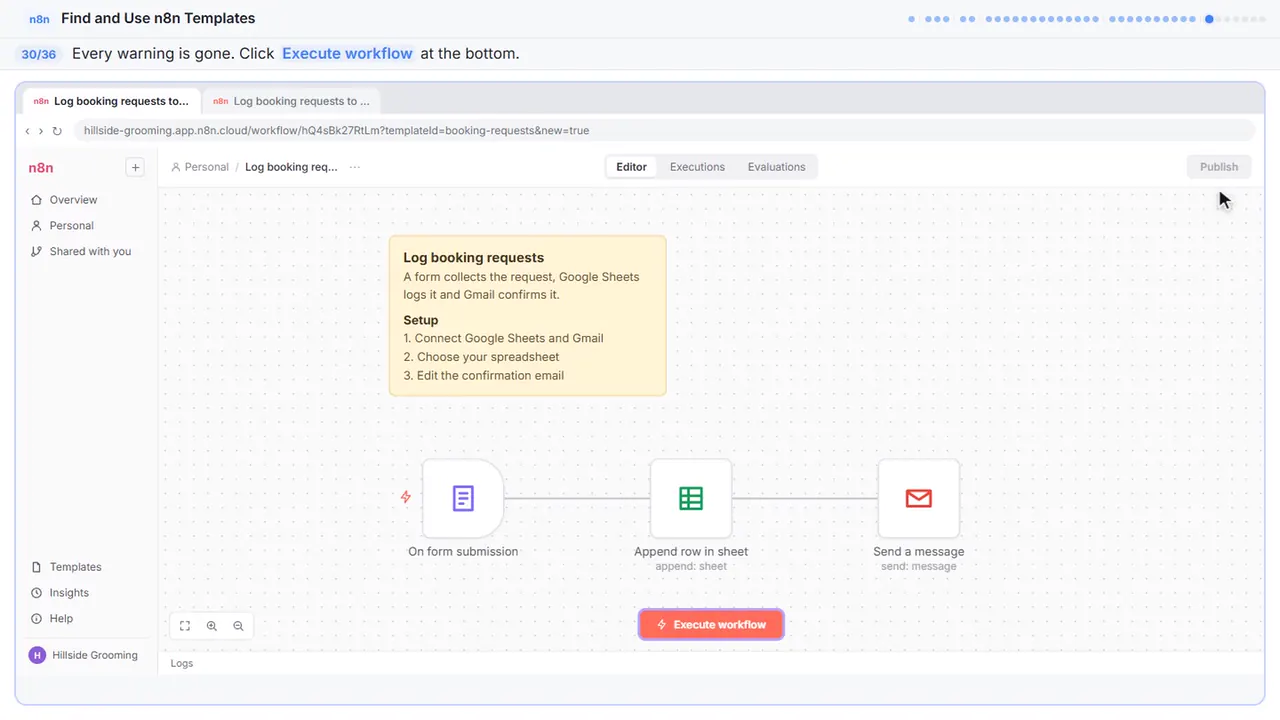Click the Execute workflow button on canvas
The height and width of the screenshot is (720, 1280).
coord(711,625)
